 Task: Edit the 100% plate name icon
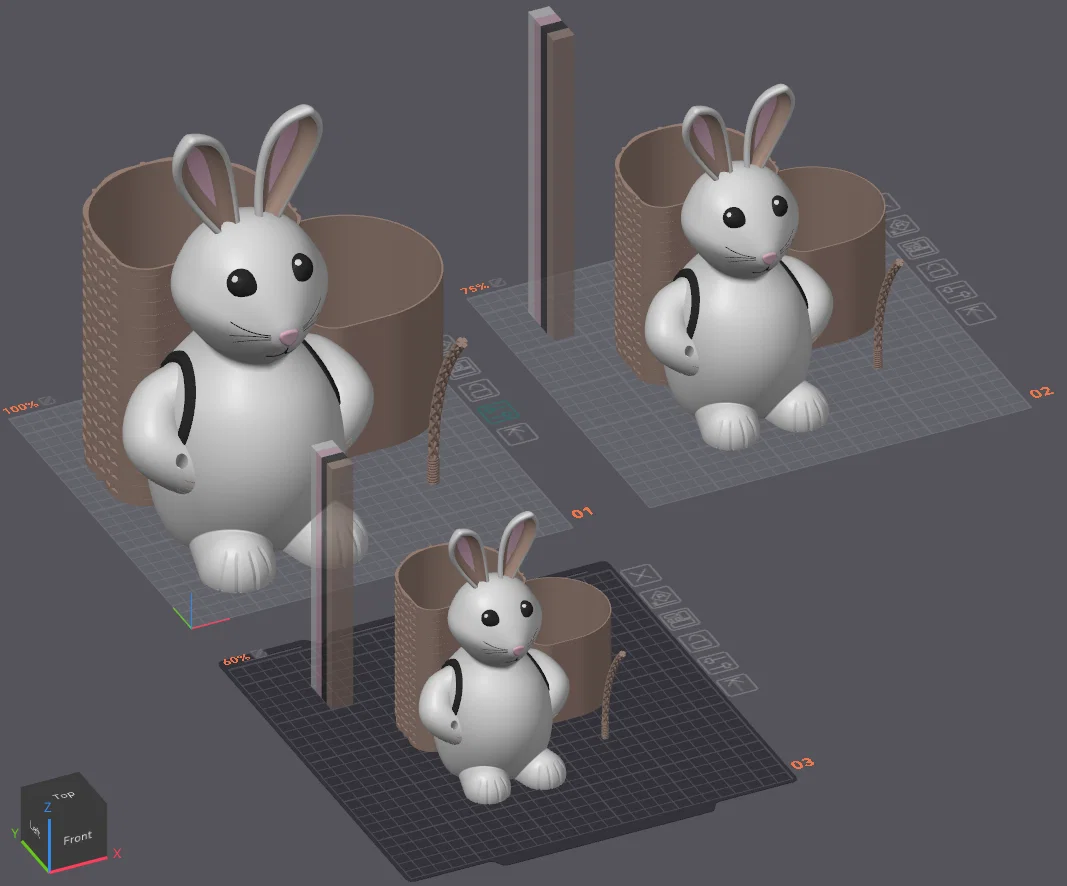(48, 401)
